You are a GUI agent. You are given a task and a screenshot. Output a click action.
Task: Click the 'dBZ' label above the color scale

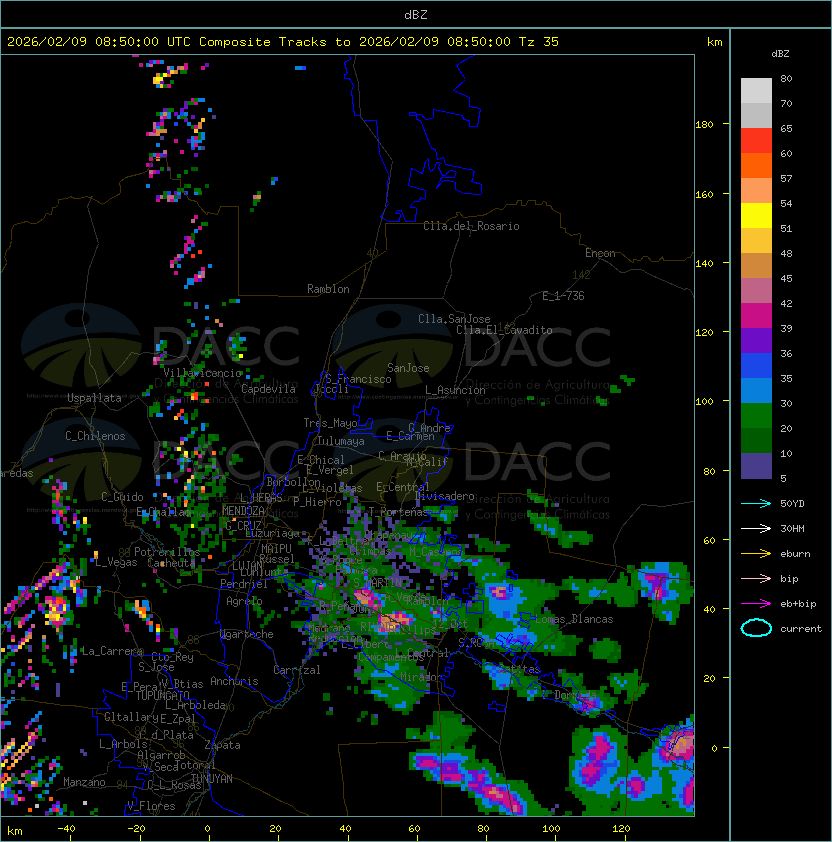coord(780,54)
